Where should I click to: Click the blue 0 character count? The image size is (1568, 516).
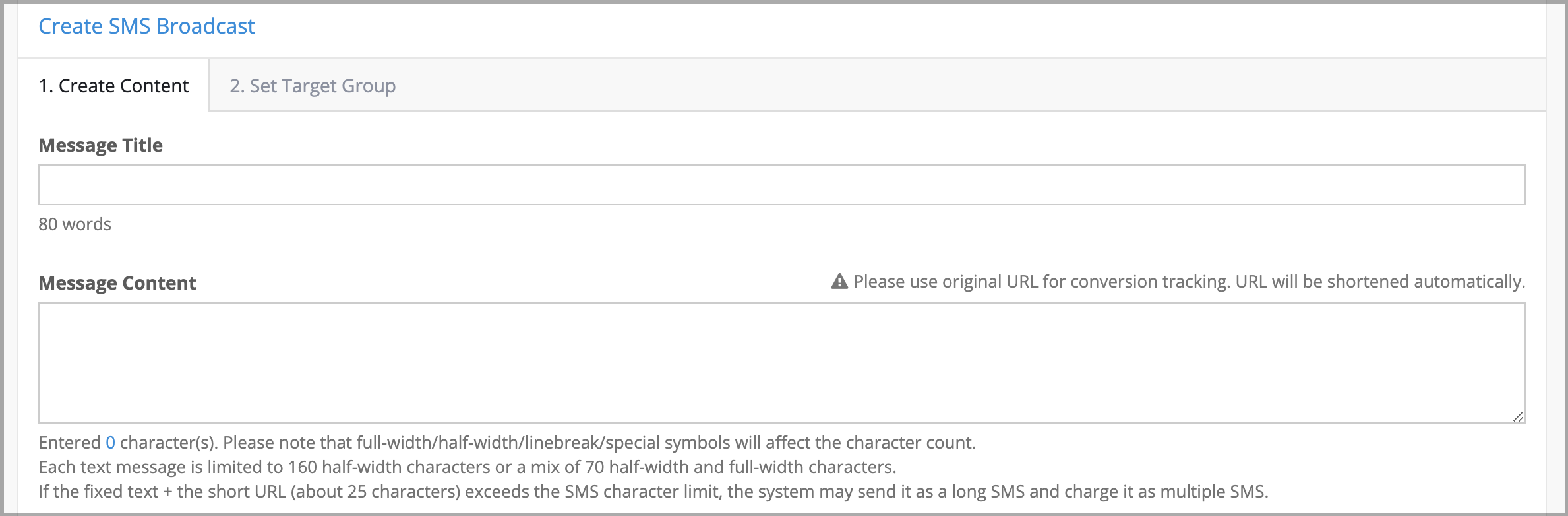[x=110, y=443]
